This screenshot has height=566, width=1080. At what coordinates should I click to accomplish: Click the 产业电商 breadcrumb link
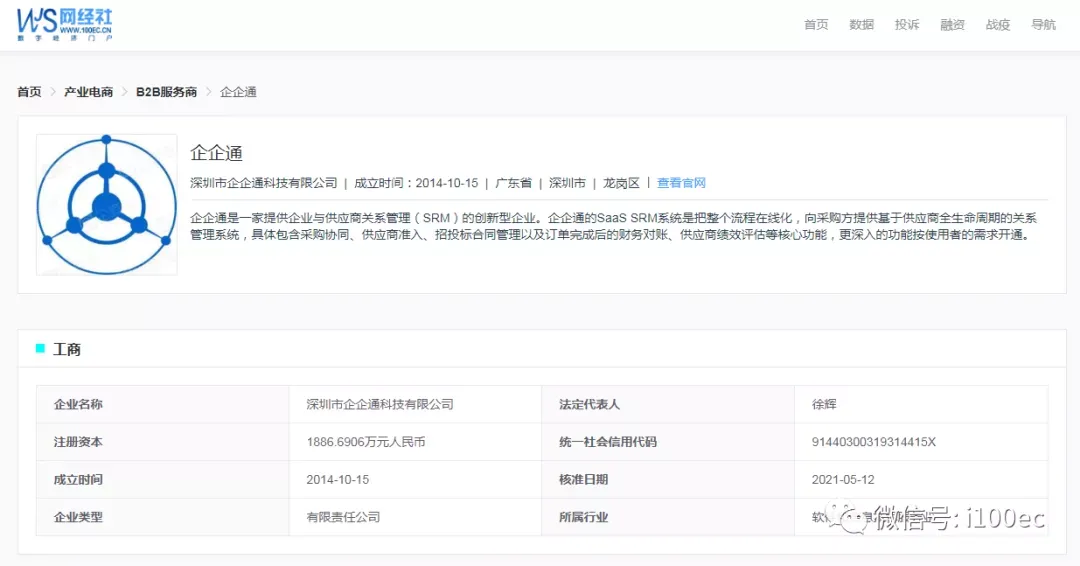point(88,92)
